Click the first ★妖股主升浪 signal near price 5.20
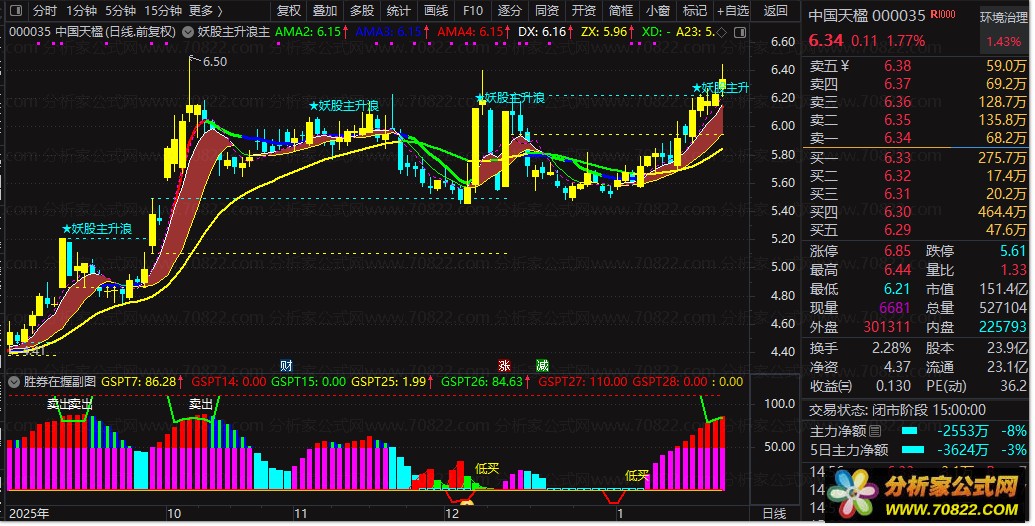The height and width of the screenshot is (526, 1035). coord(96,229)
